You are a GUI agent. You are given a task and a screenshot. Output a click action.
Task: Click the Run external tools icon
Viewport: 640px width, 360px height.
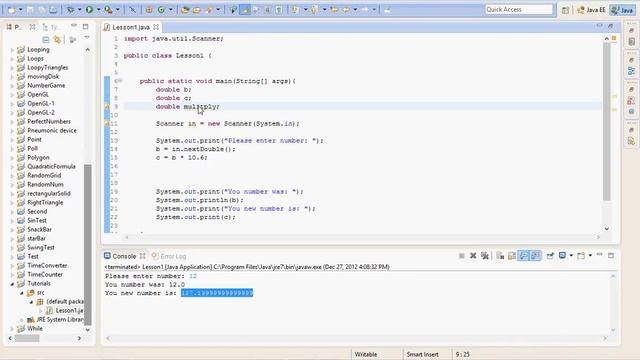(x=108, y=9)
